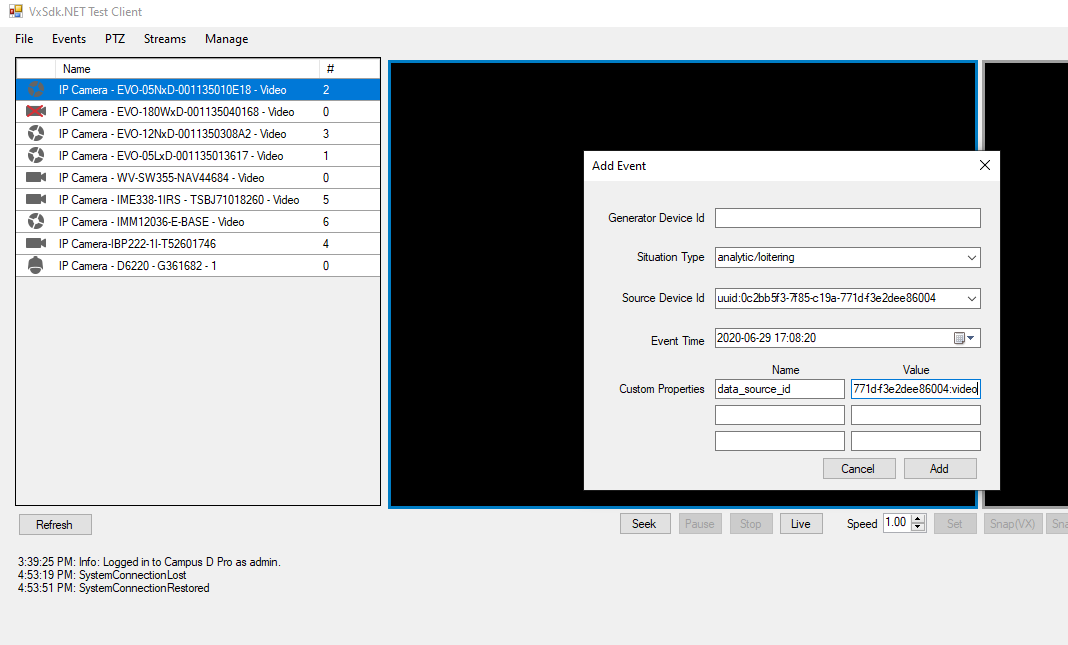Open the File menu

[x=24, y=39]
